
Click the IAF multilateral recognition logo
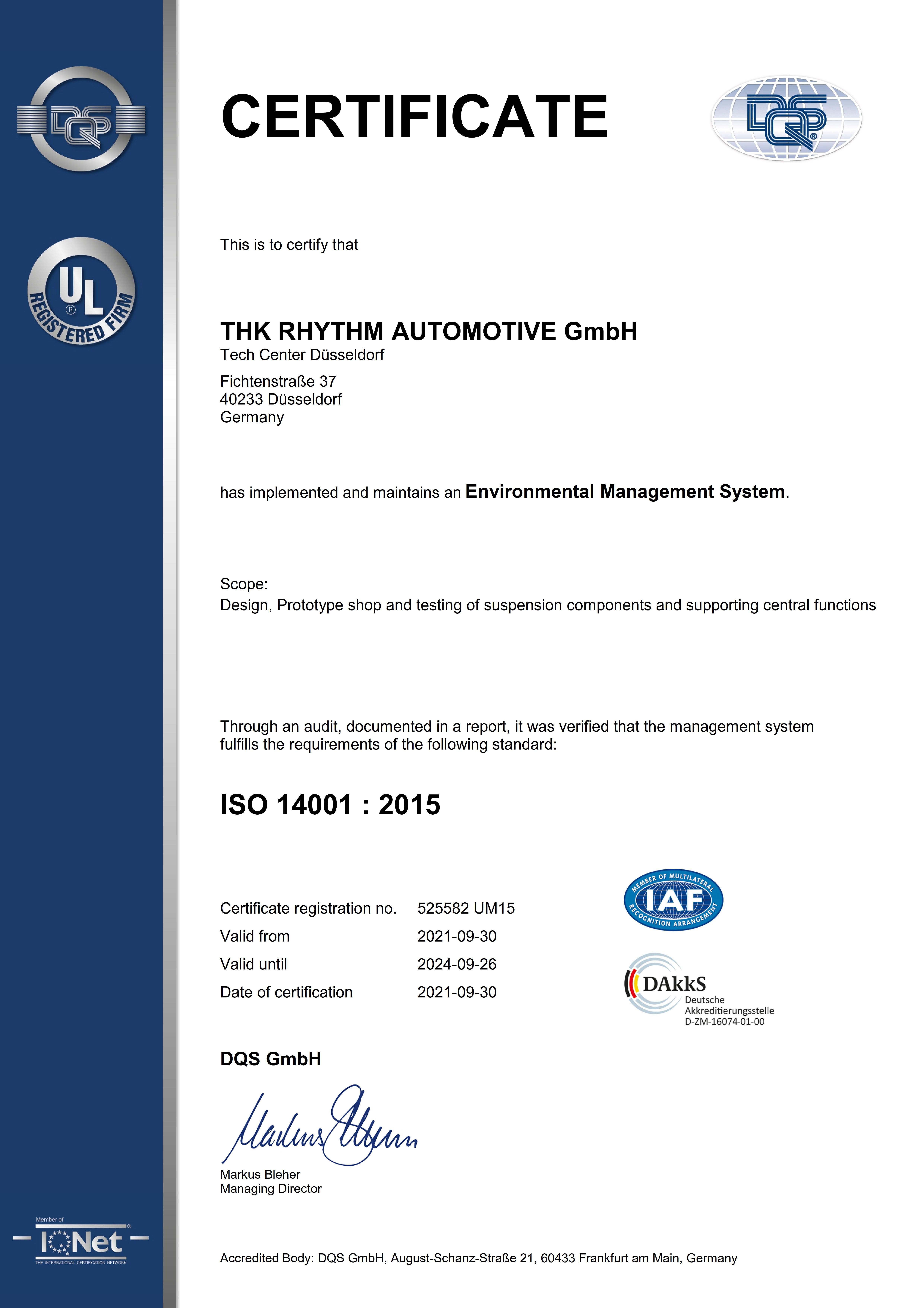673,900
